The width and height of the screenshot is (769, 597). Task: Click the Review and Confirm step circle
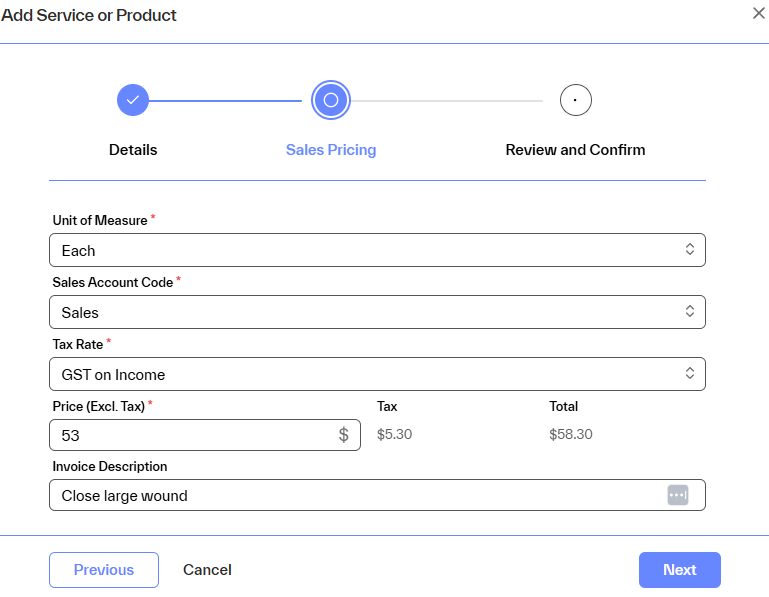[x=575, y=100]
